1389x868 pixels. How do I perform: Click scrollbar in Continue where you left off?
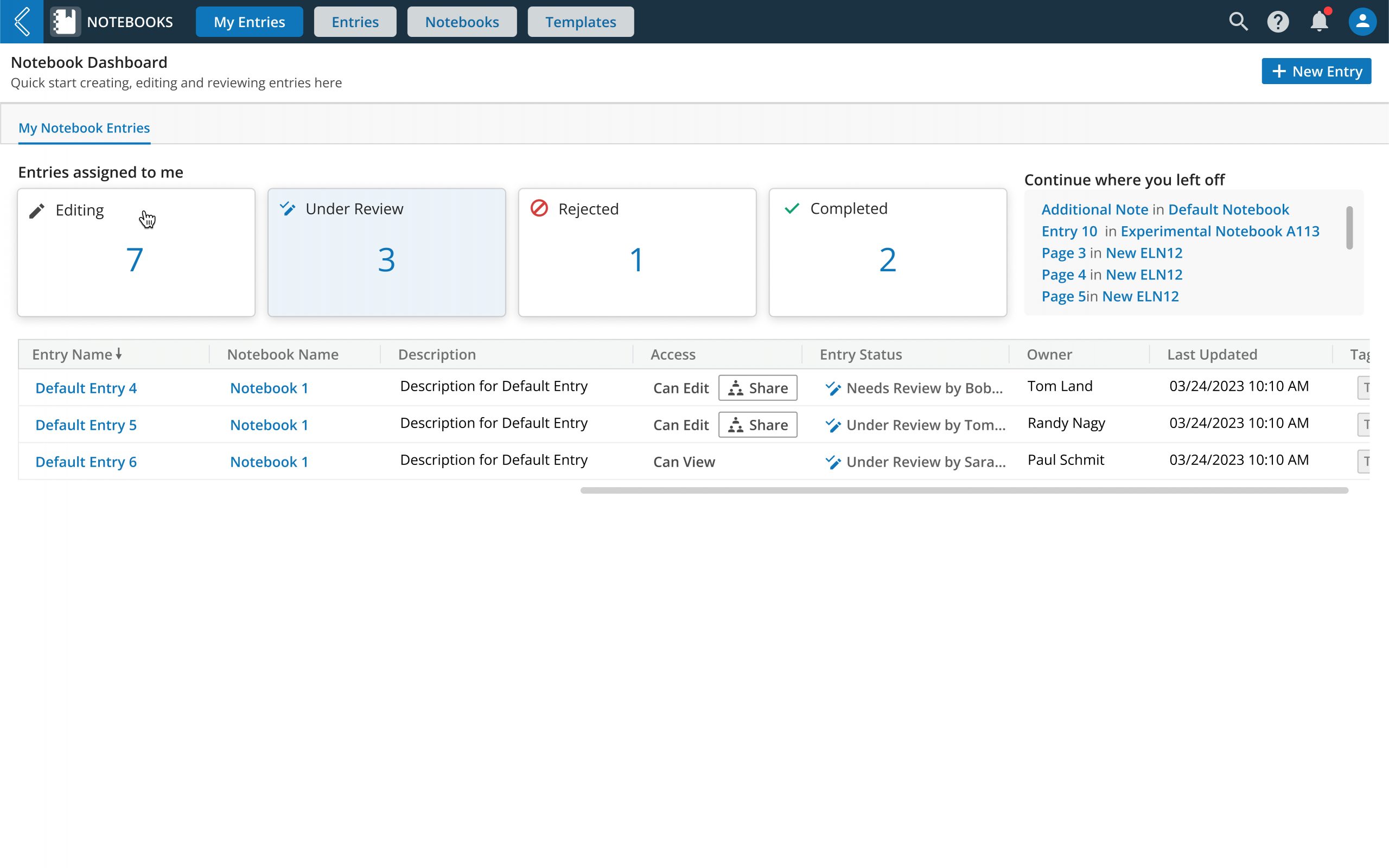click(x=1349, y=228)
